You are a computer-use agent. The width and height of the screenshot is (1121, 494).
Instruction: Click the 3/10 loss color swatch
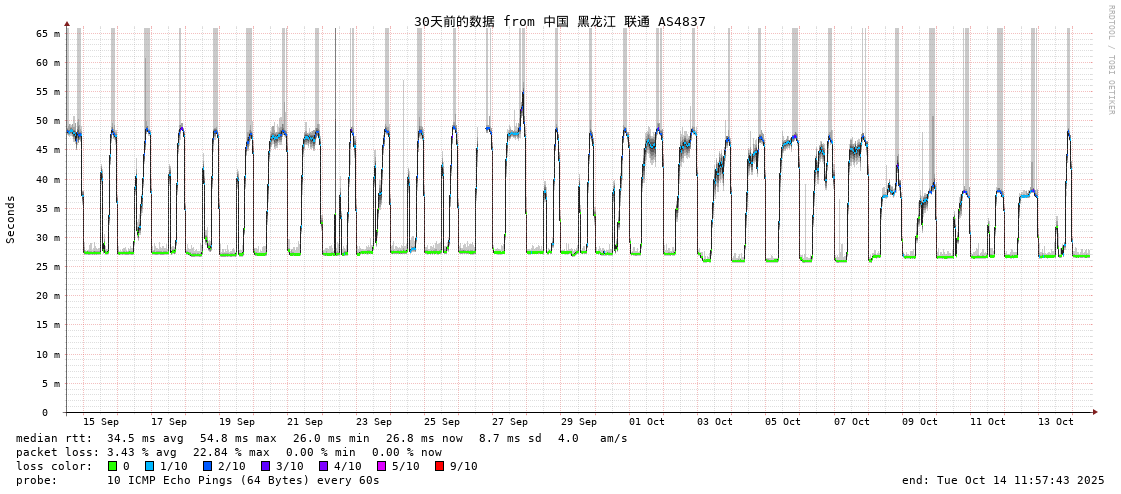point(265,466)
